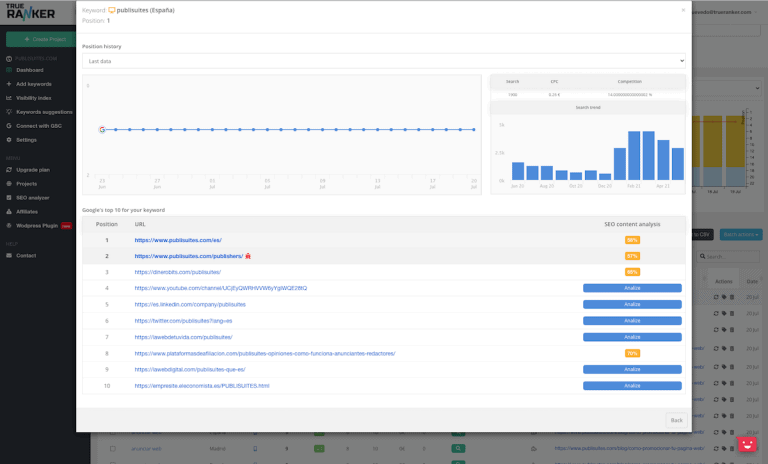Click the 57% SEO score badge

tap(632, 256)
